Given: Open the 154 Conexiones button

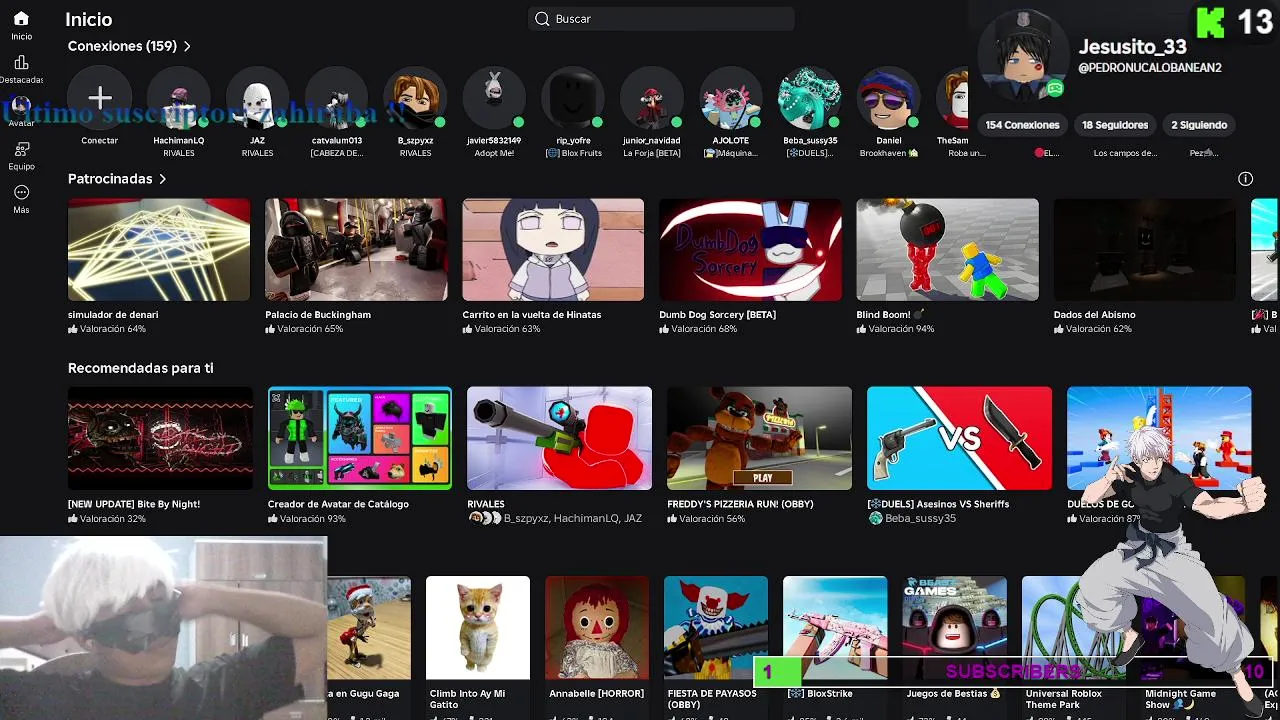Looking at the screenshot, I should click(1022, 125).
